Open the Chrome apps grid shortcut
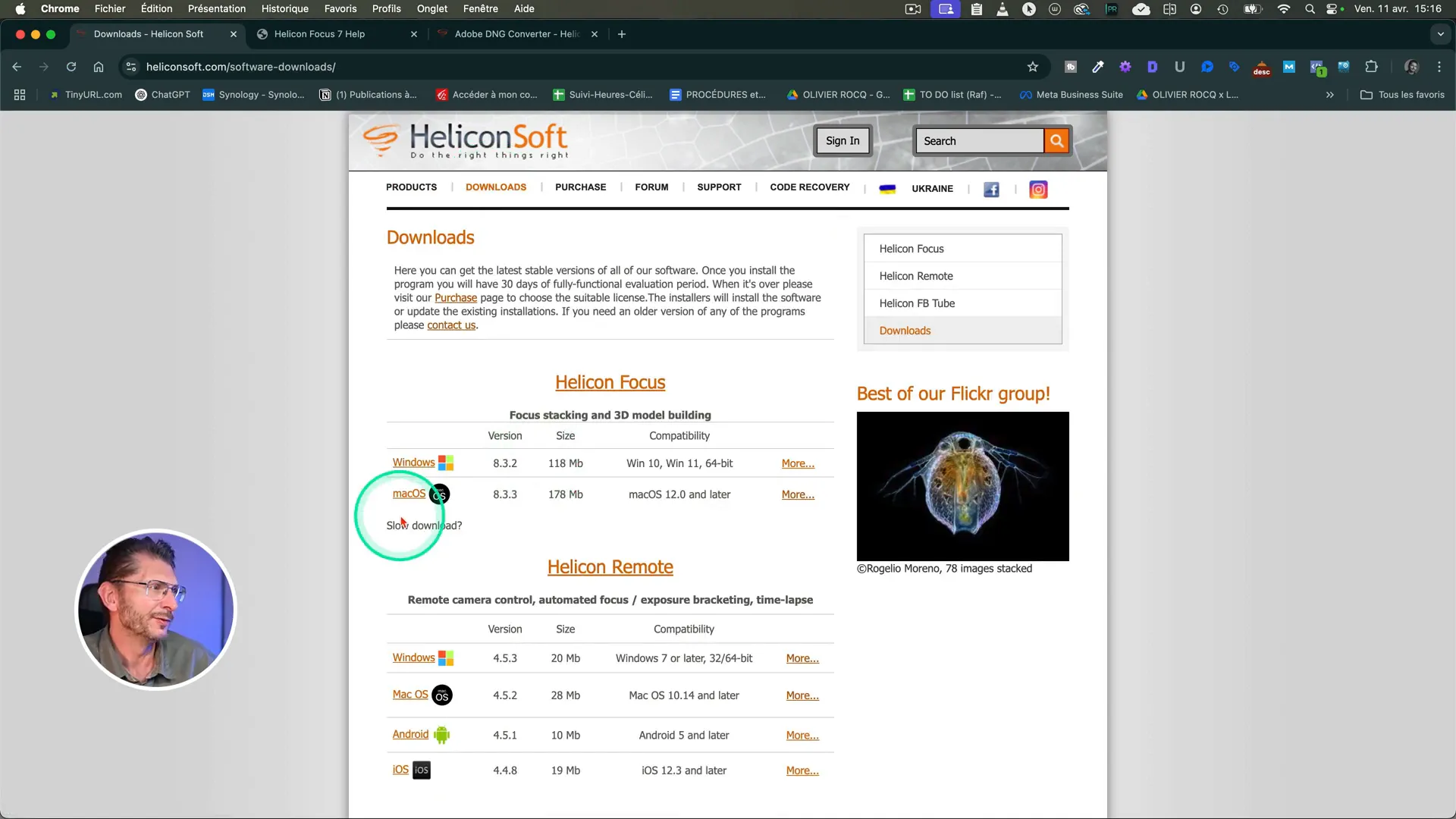The width and height of the screenshot is (1456, 819). 20,95
